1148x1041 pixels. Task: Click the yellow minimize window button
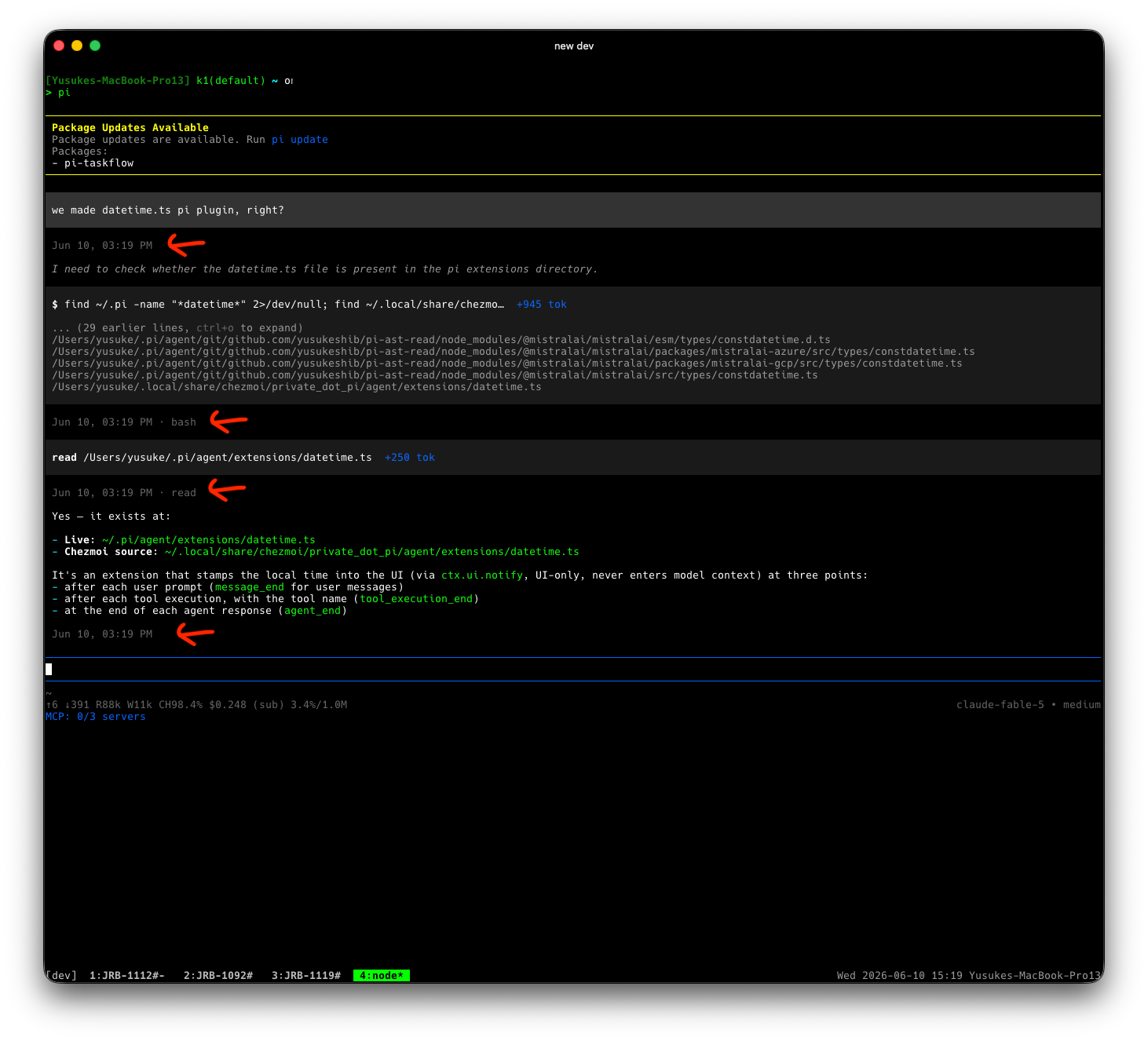77,46
